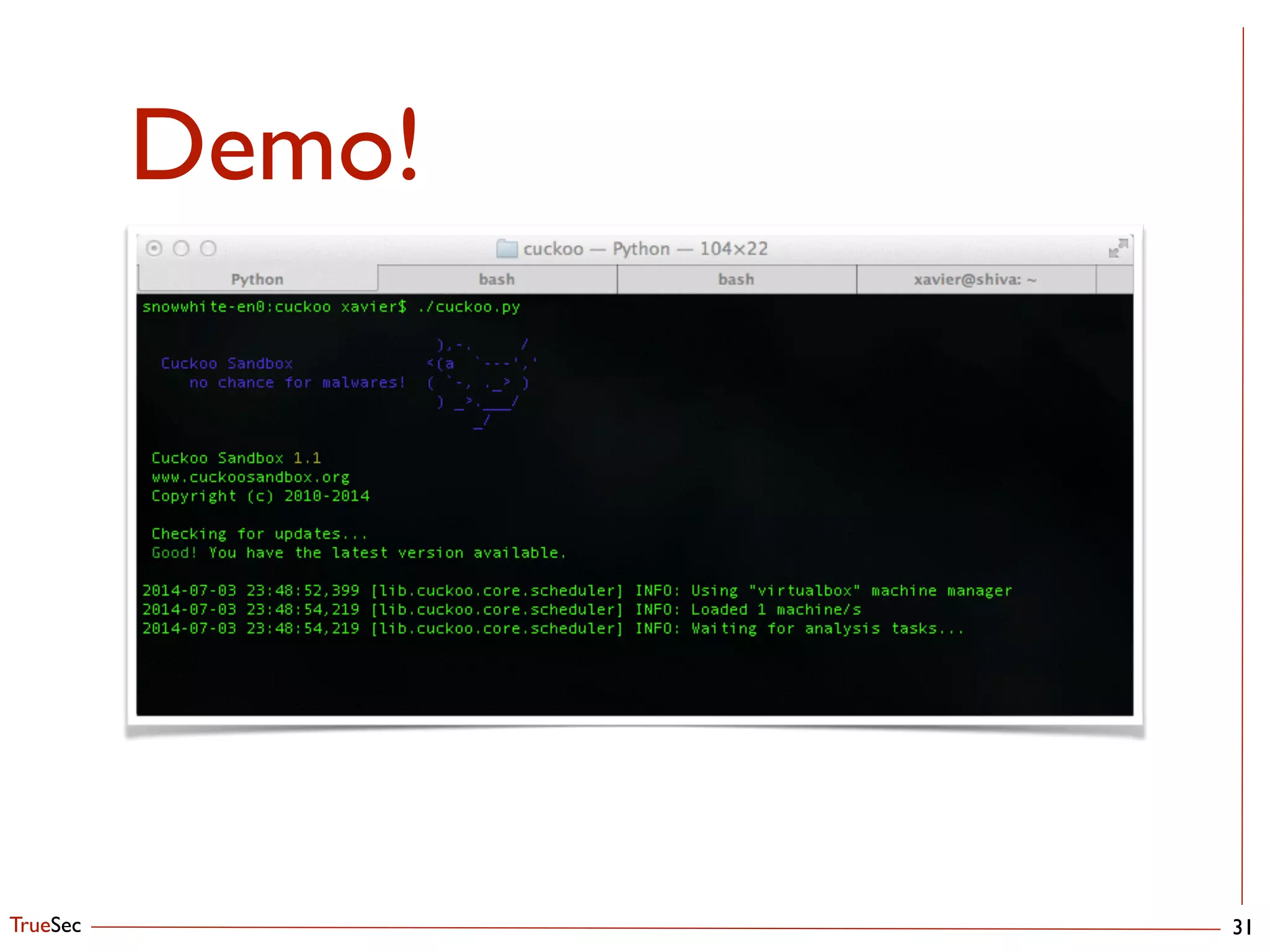Viewport: 1270px width, 952px height.
Task: Click the TrueSec logo in the footer
Action: (x=45, y=925)
